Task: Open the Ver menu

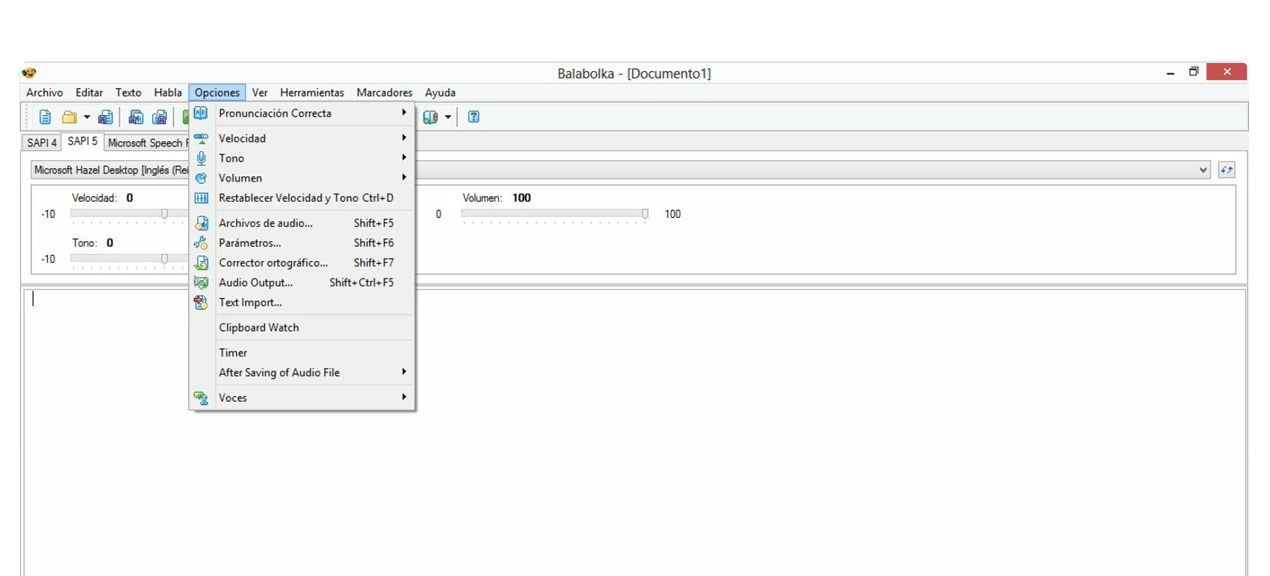Action: [260, 93]
